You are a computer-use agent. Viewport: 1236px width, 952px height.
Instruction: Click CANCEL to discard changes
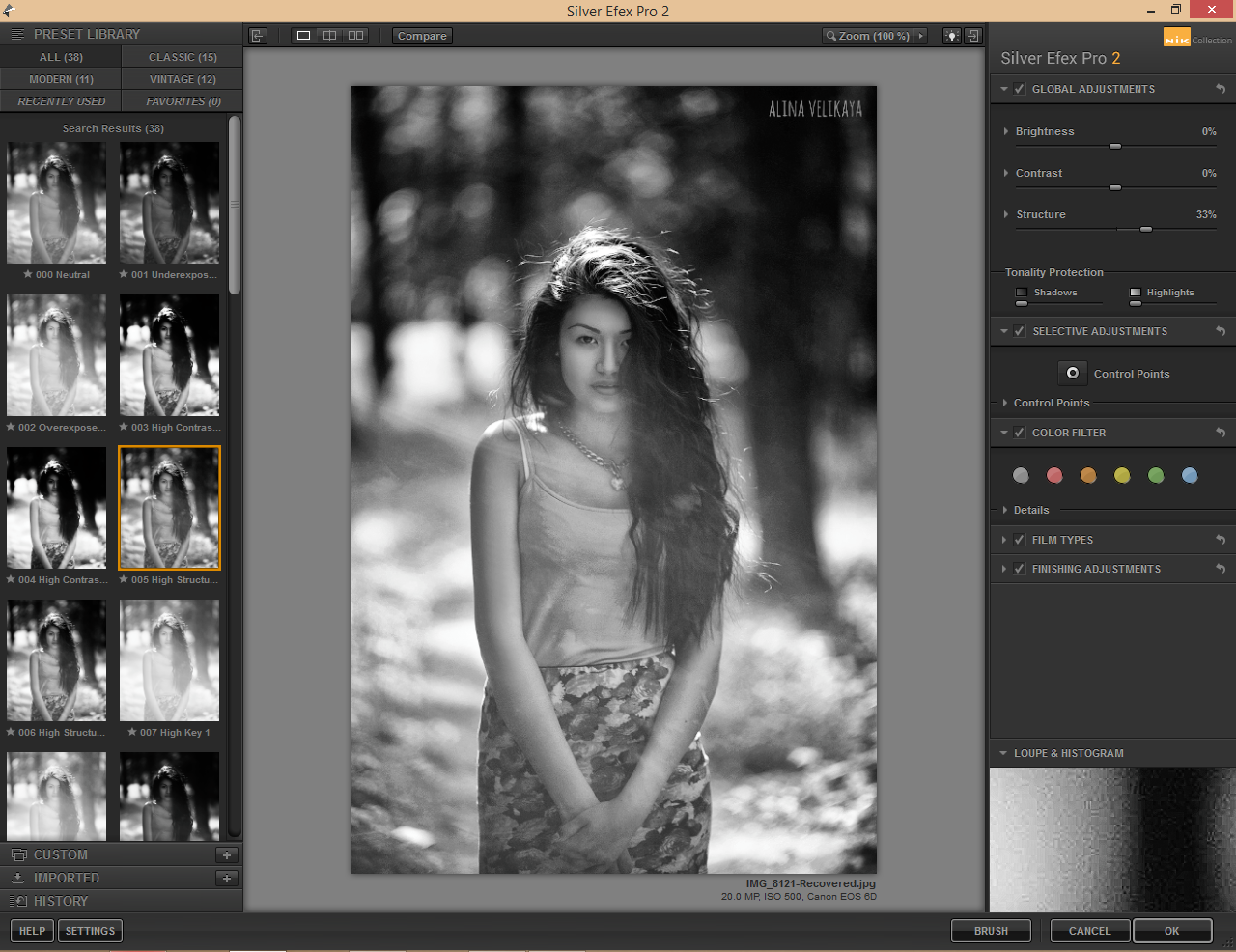tap(1089, 931)
